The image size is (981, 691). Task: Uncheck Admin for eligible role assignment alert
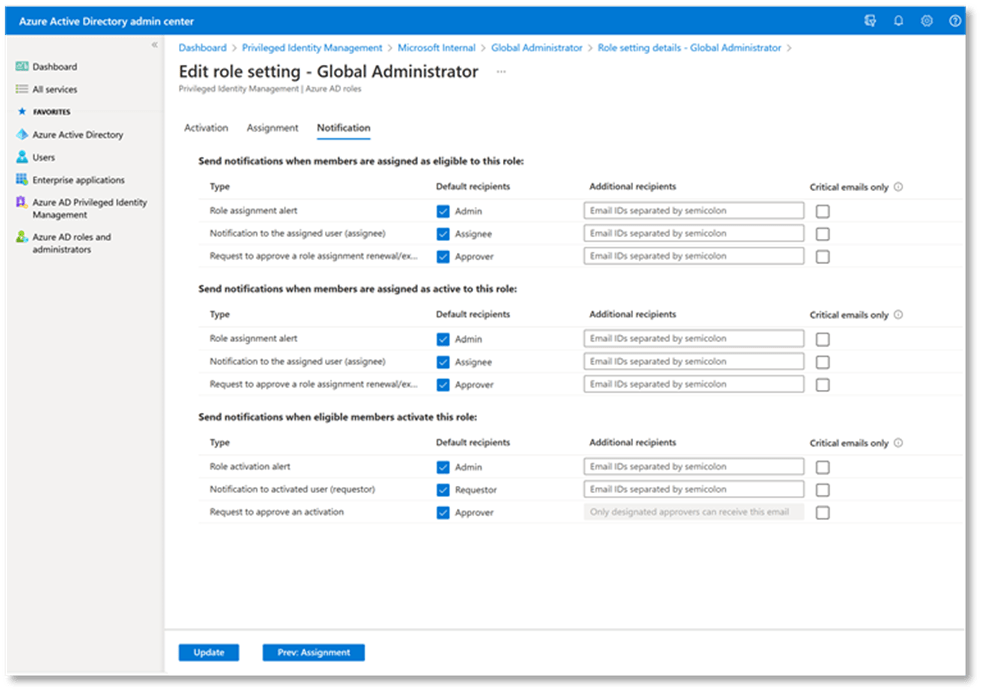click(x=443, y=211)
